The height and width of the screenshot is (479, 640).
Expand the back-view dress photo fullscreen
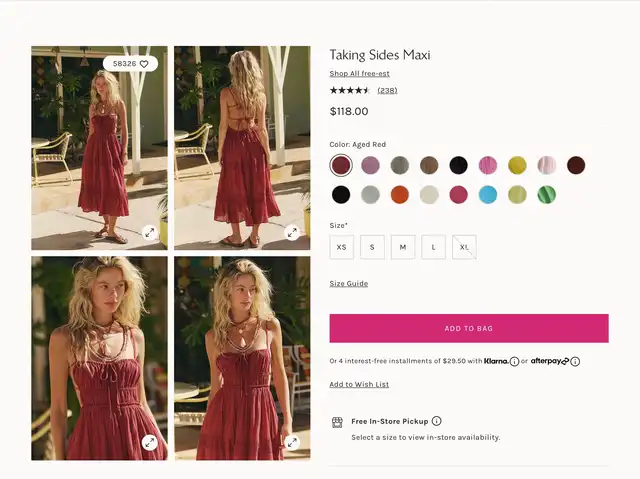pyautogui.click(x=292, y=233)
